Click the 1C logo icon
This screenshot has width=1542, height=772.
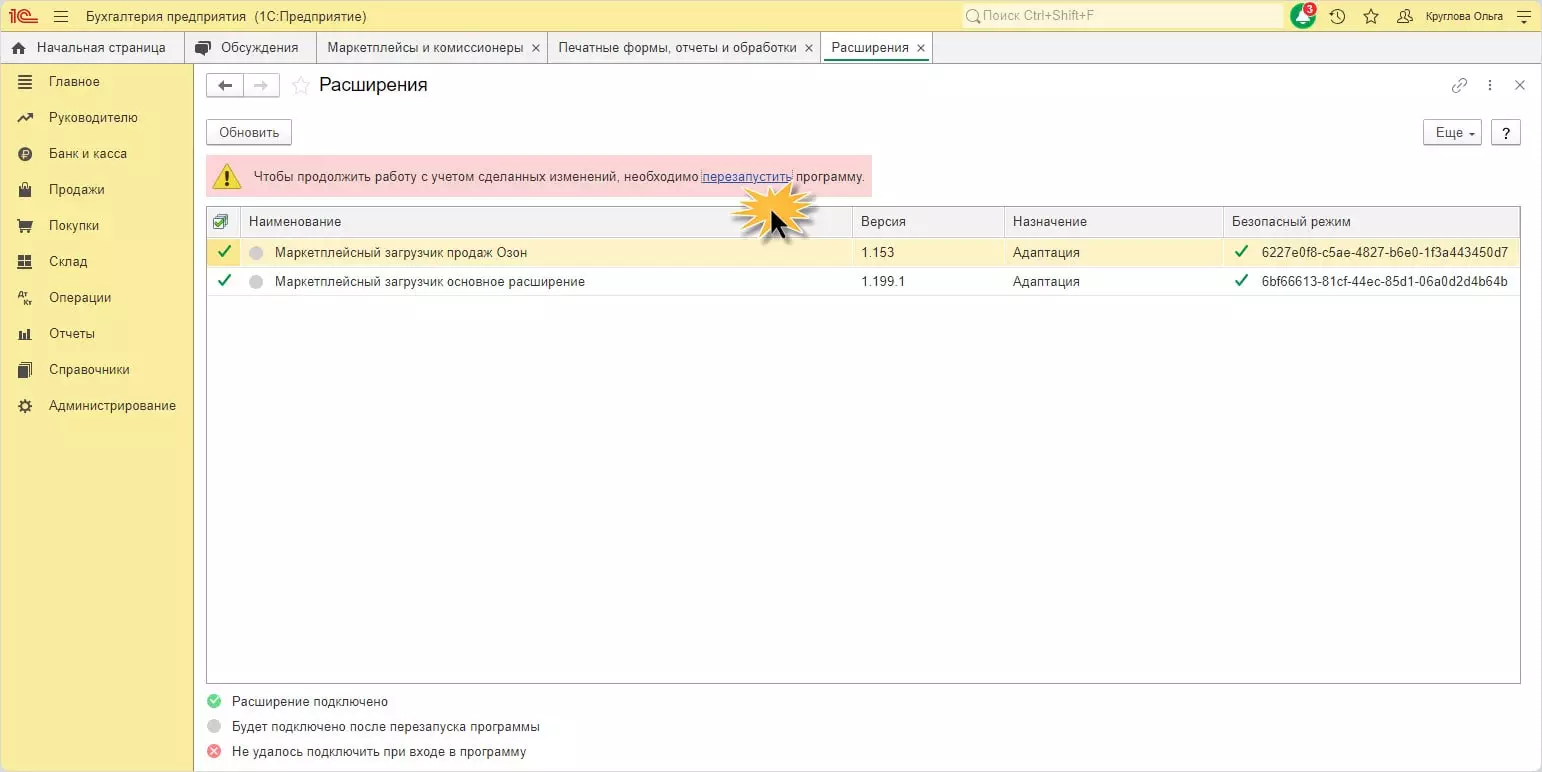[23, 16]
